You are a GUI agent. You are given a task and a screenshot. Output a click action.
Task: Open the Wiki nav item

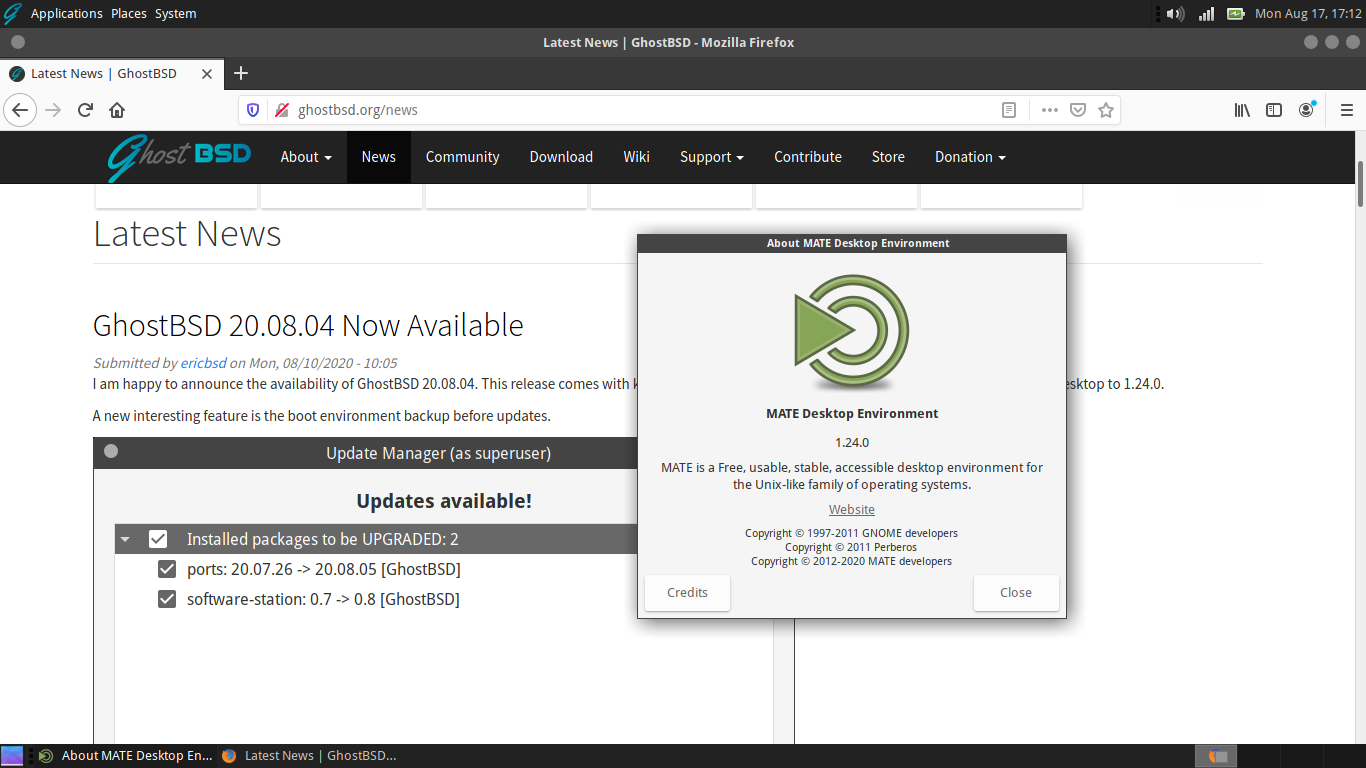(x=636, y=157)
